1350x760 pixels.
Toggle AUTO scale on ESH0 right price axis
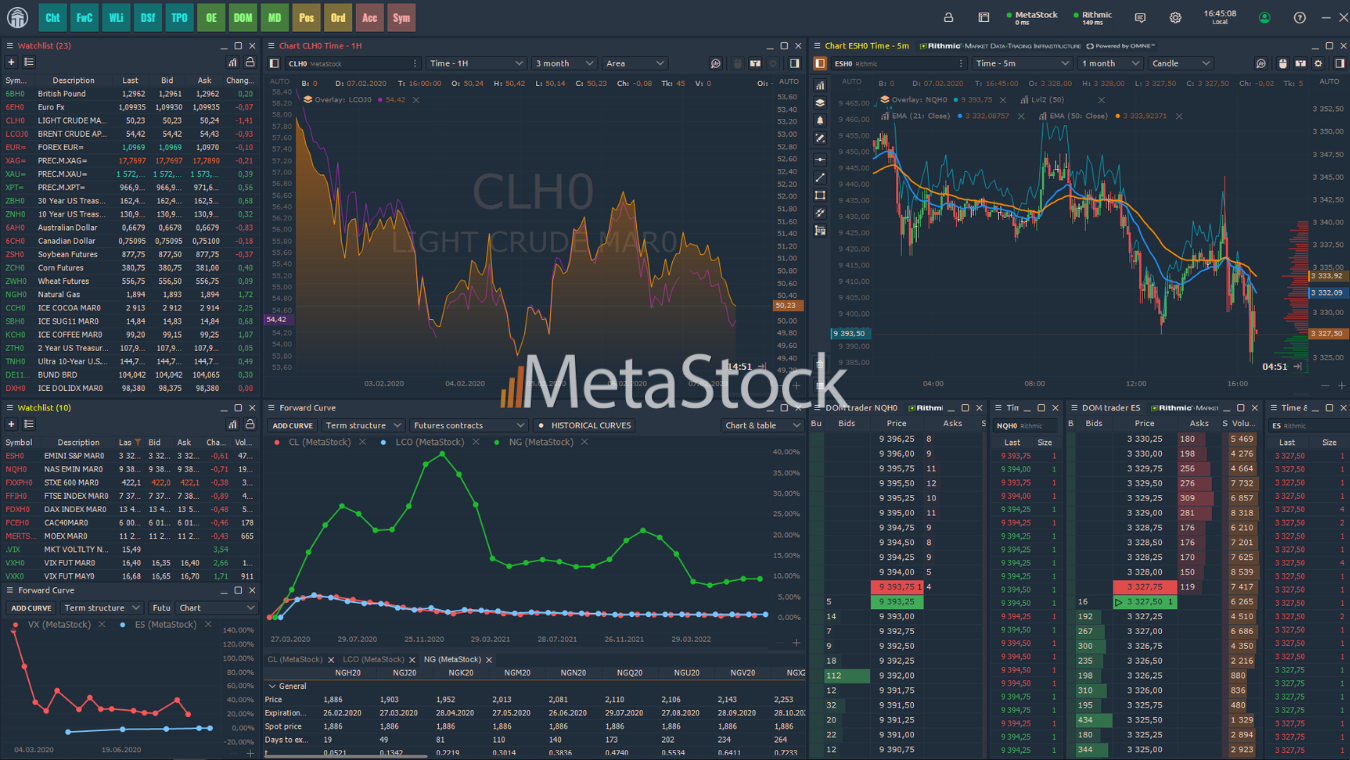tap(1329, 82)
